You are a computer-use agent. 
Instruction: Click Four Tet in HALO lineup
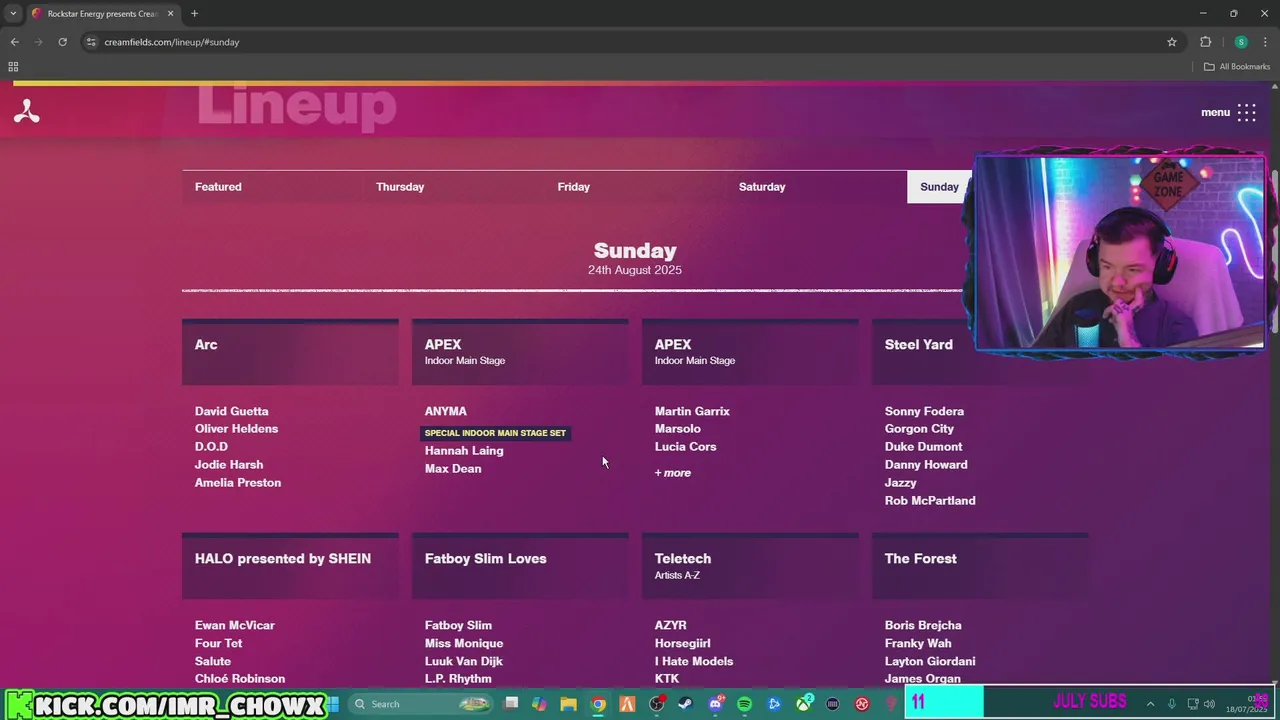219,643
